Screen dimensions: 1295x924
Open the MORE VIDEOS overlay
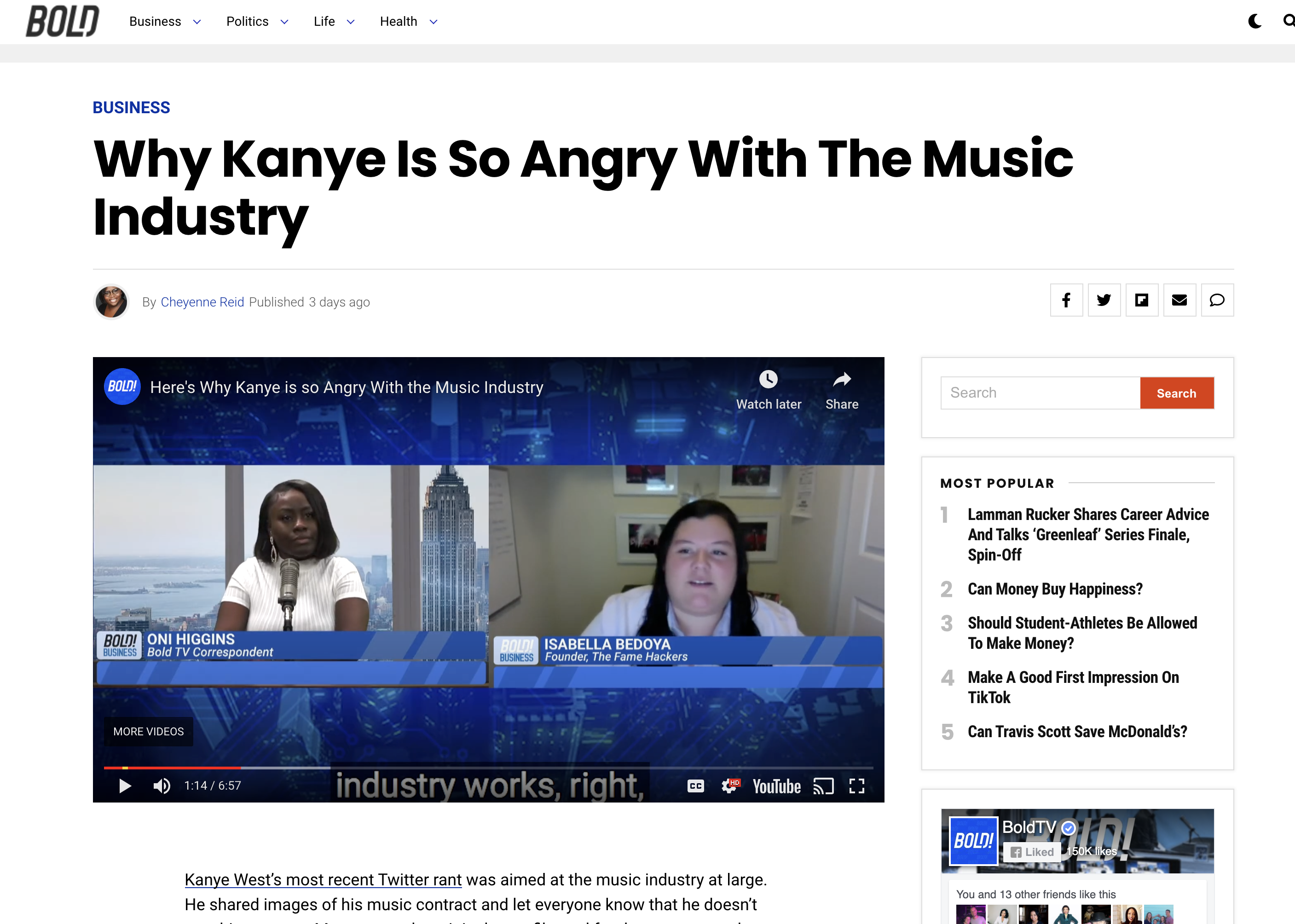(x=149, y=732)
